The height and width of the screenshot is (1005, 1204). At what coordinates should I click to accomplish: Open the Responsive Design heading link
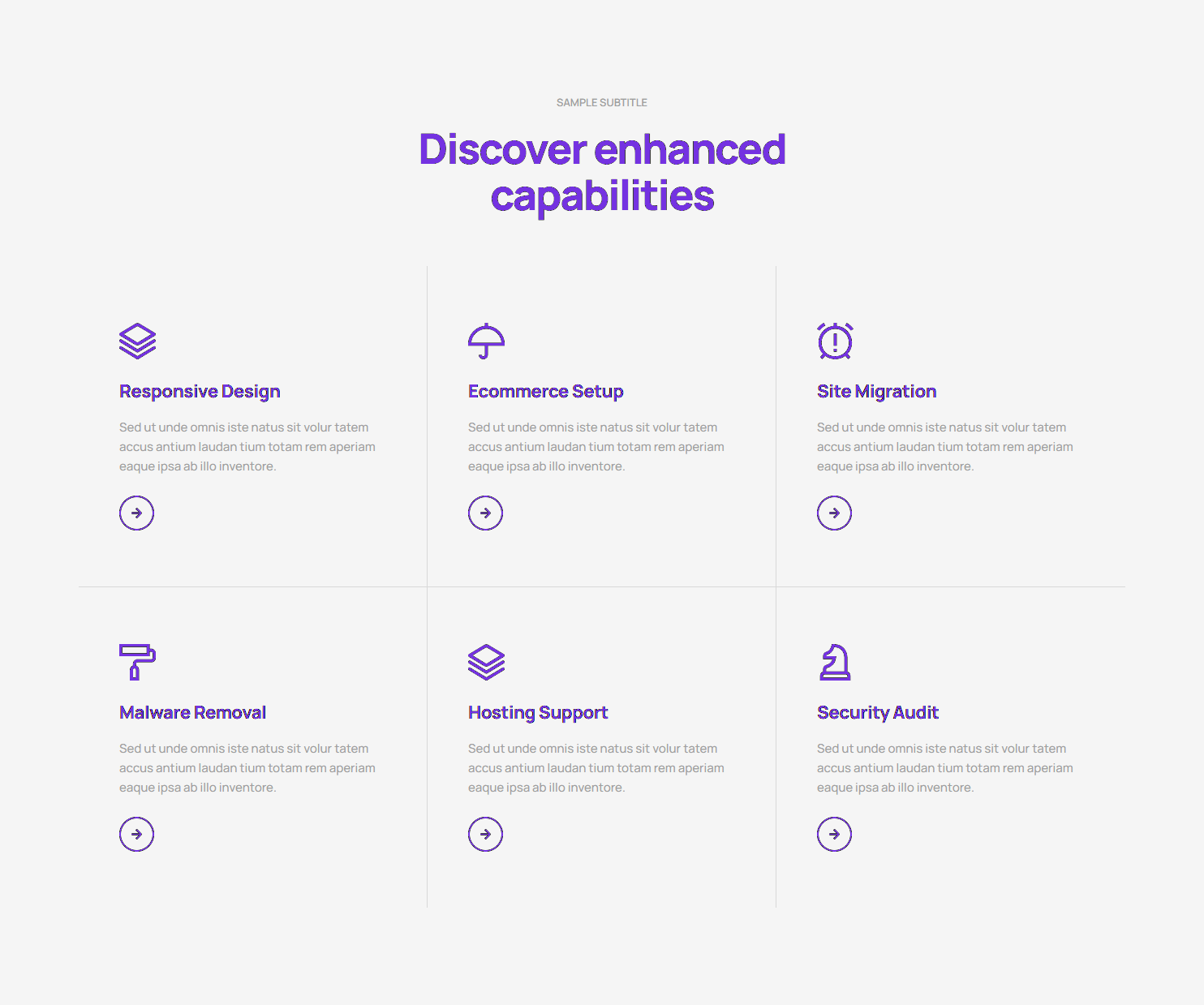200,392
